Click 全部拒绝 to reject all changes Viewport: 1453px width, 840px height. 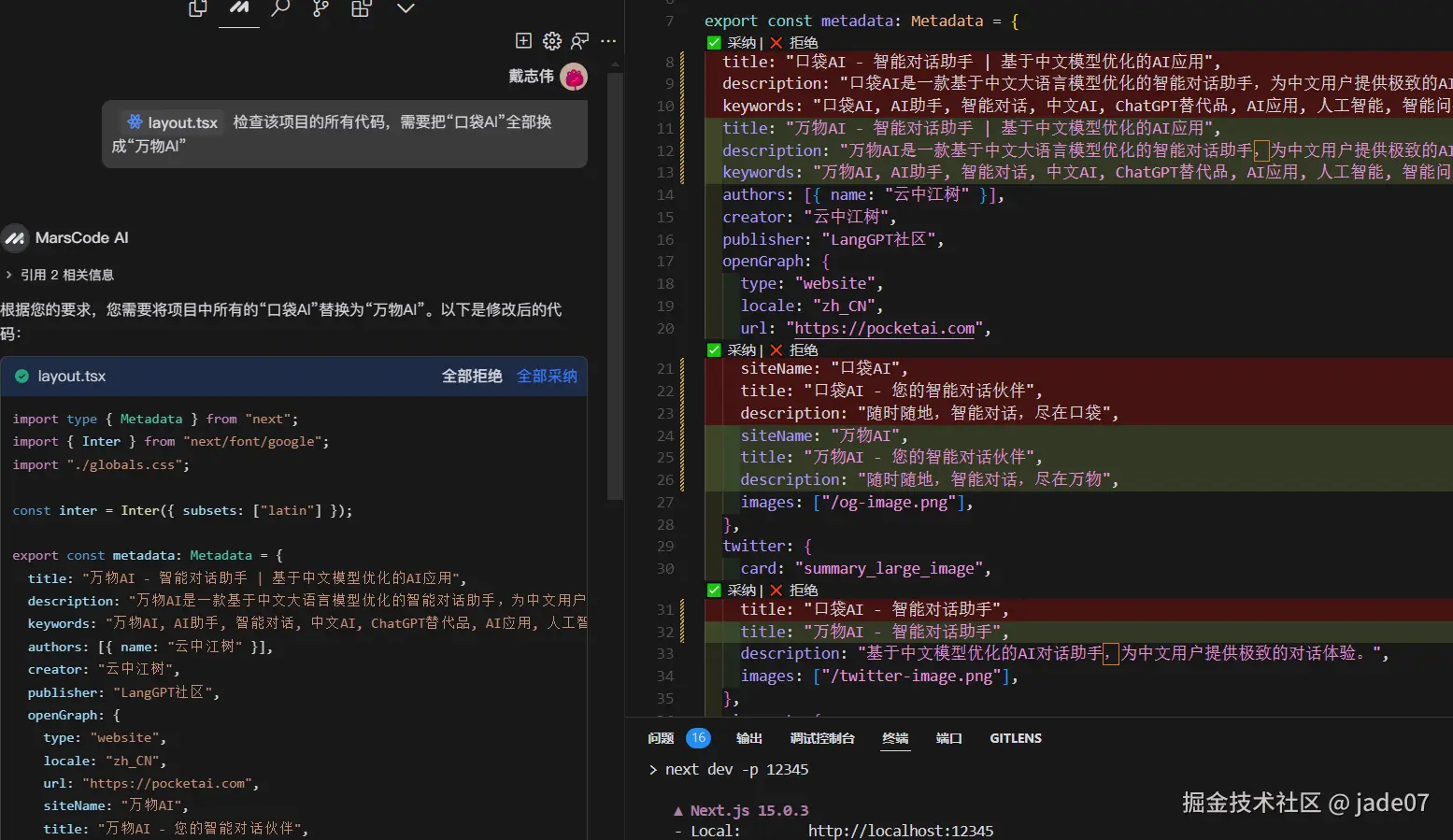tap(472, 376)
